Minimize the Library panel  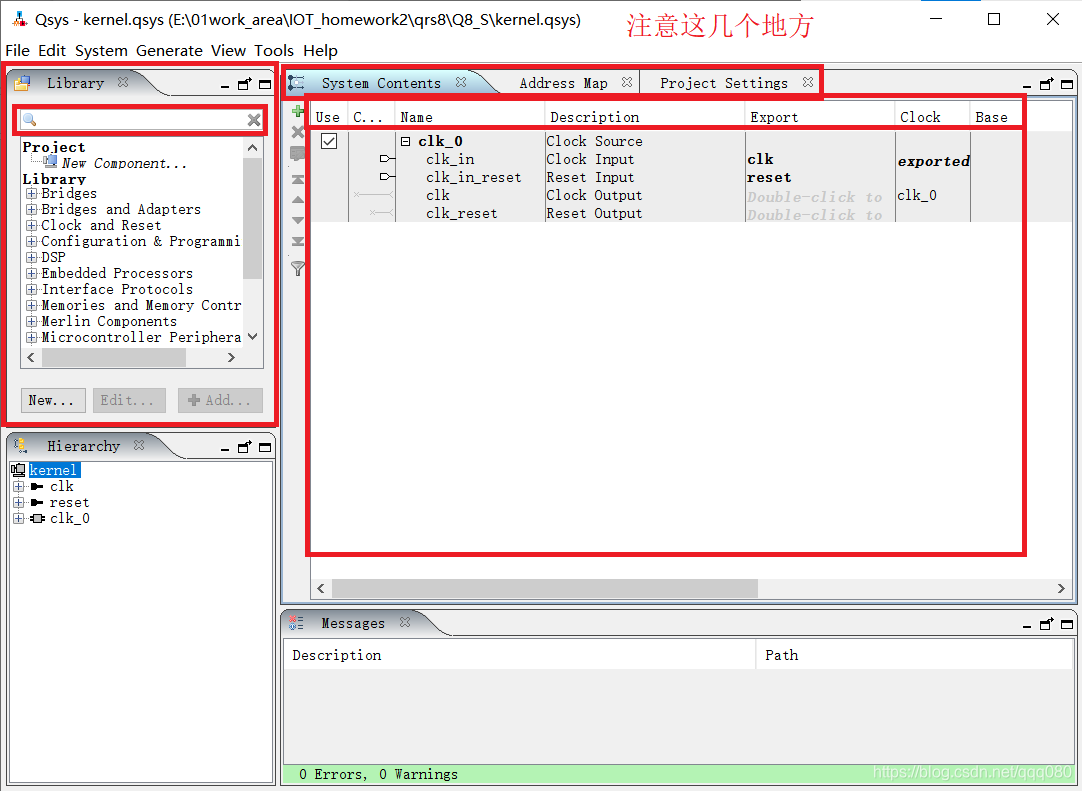(x=225, y=86)
